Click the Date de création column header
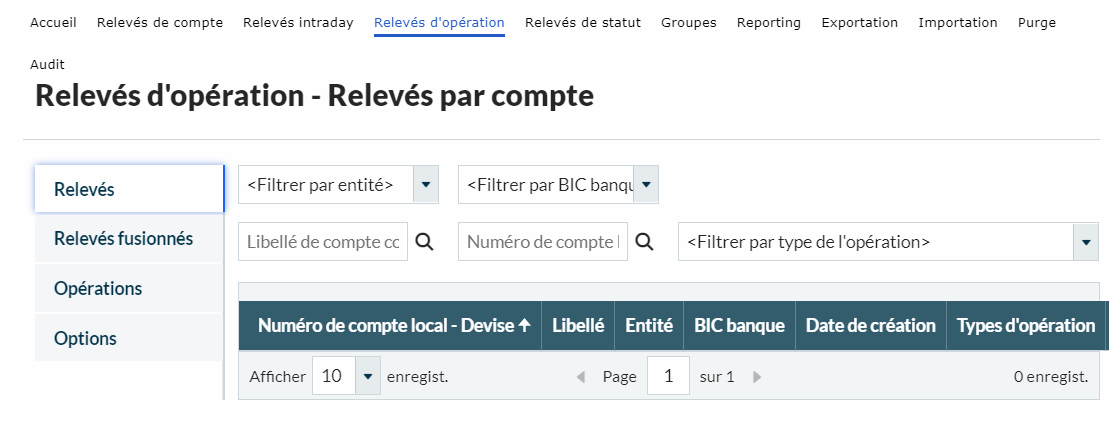 pos(870,326)
